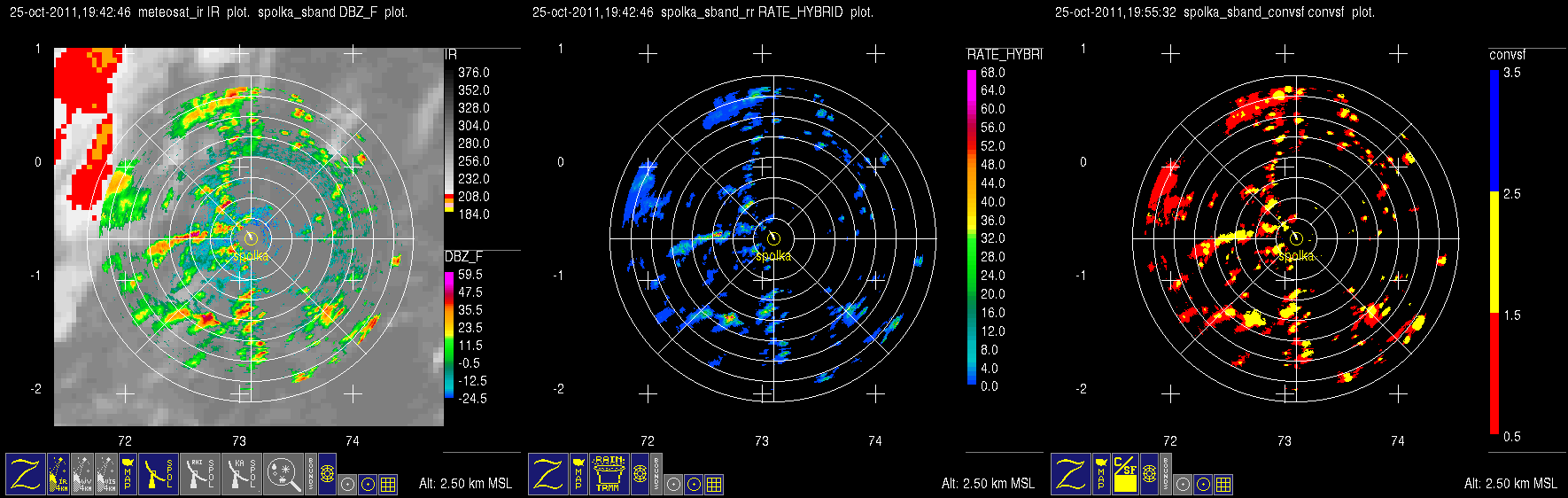Screen dimensions: 1568x498
Task: Click the -24.5 value on the DBZ_F scale
Action: (x=472, y=399)
